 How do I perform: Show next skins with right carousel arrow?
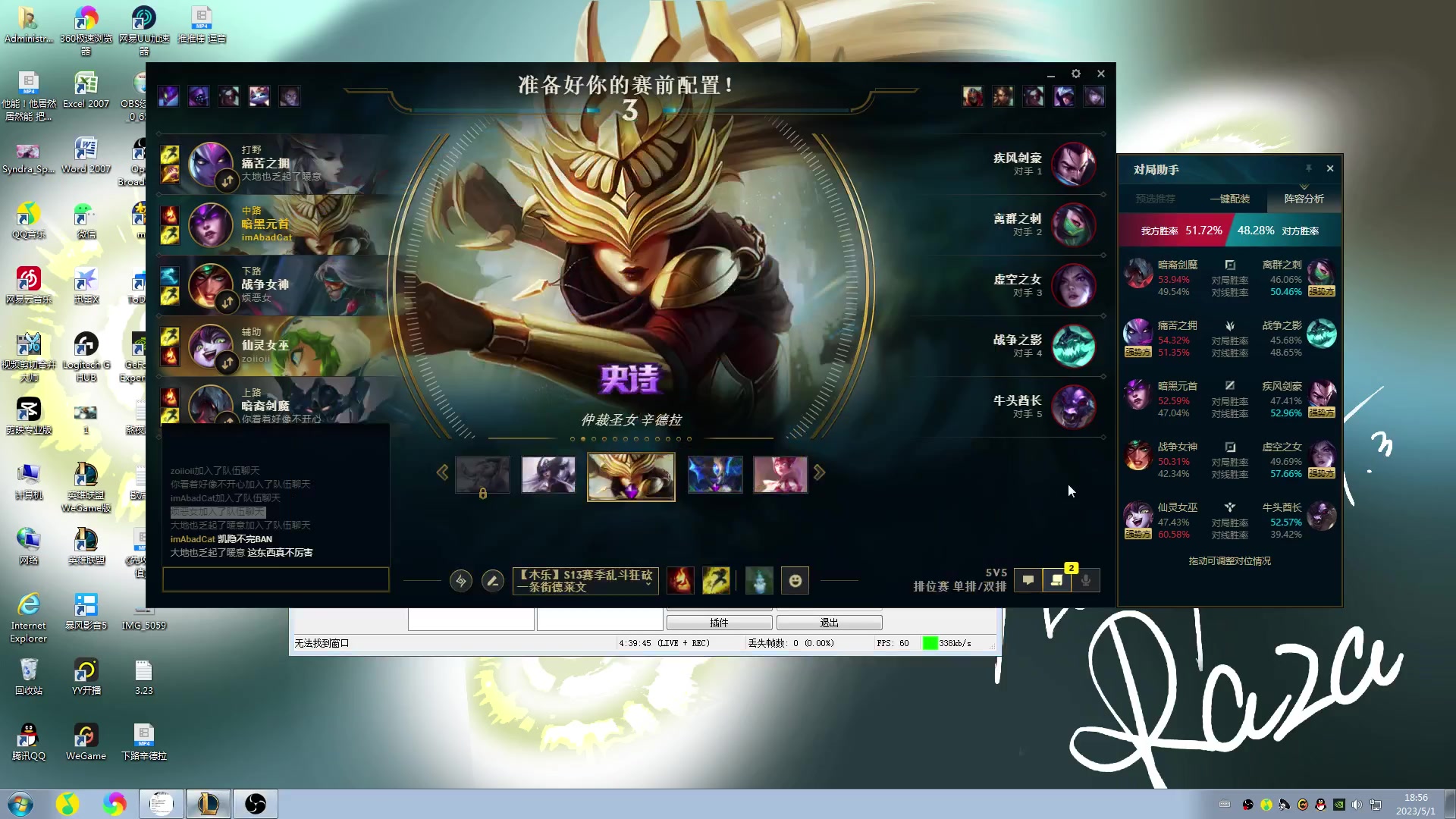pos(819,473)
